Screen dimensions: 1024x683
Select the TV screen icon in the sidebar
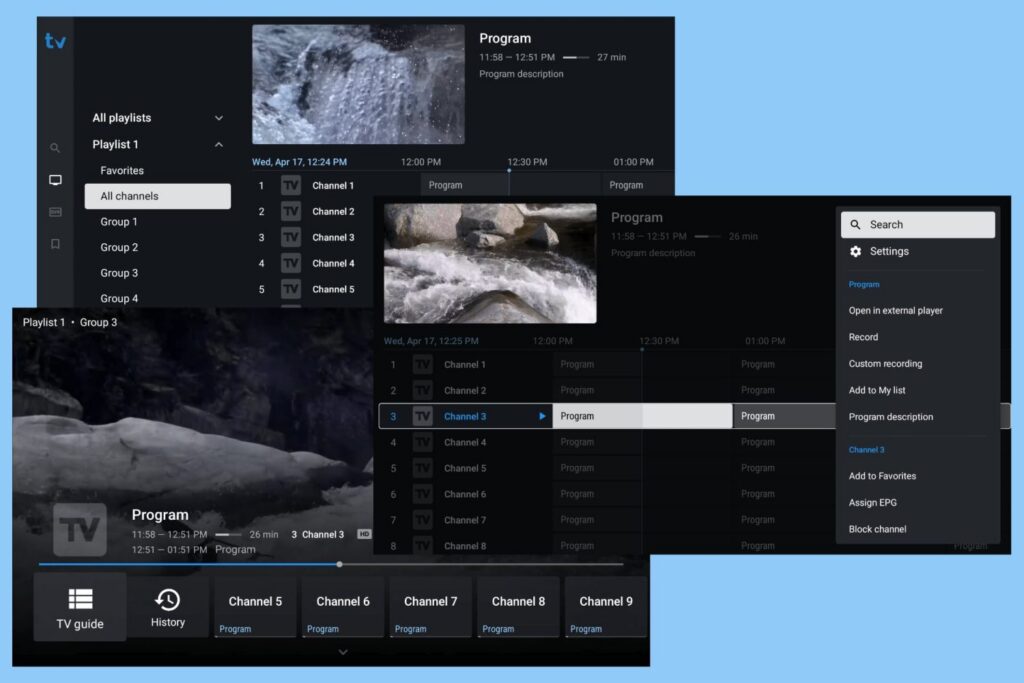click(55, 180)
